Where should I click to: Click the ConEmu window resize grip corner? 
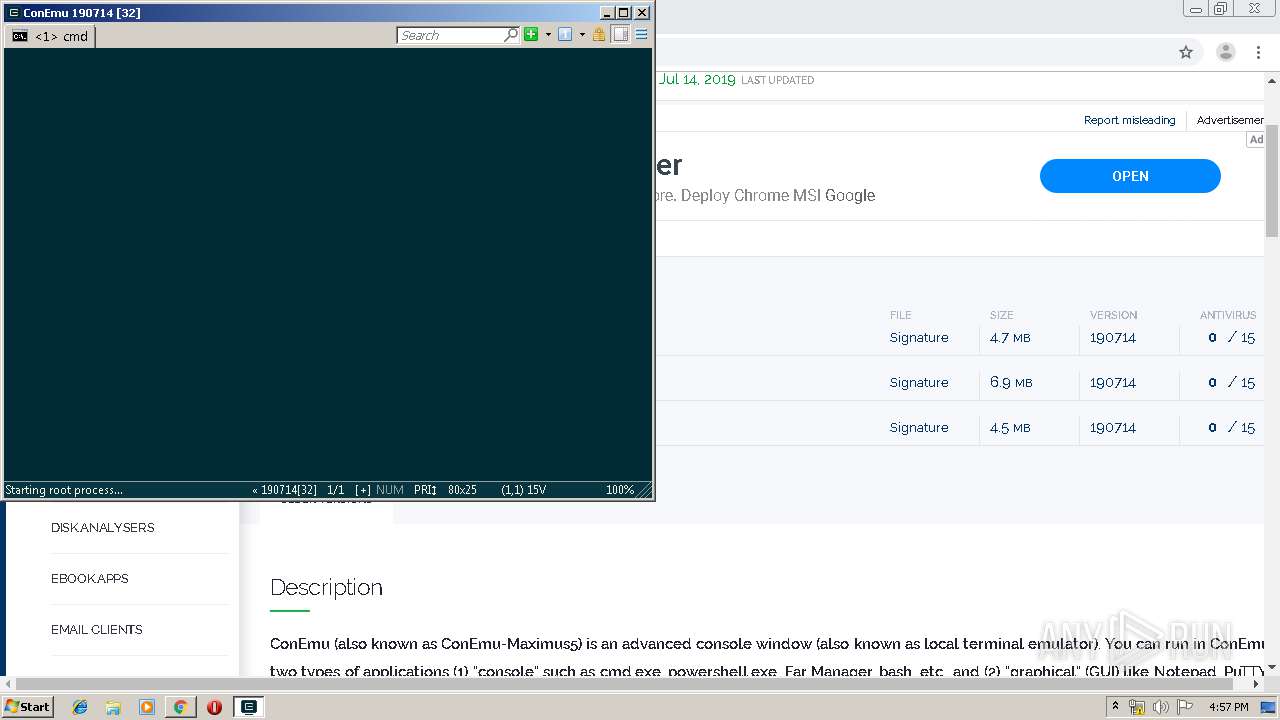[646, 490]
